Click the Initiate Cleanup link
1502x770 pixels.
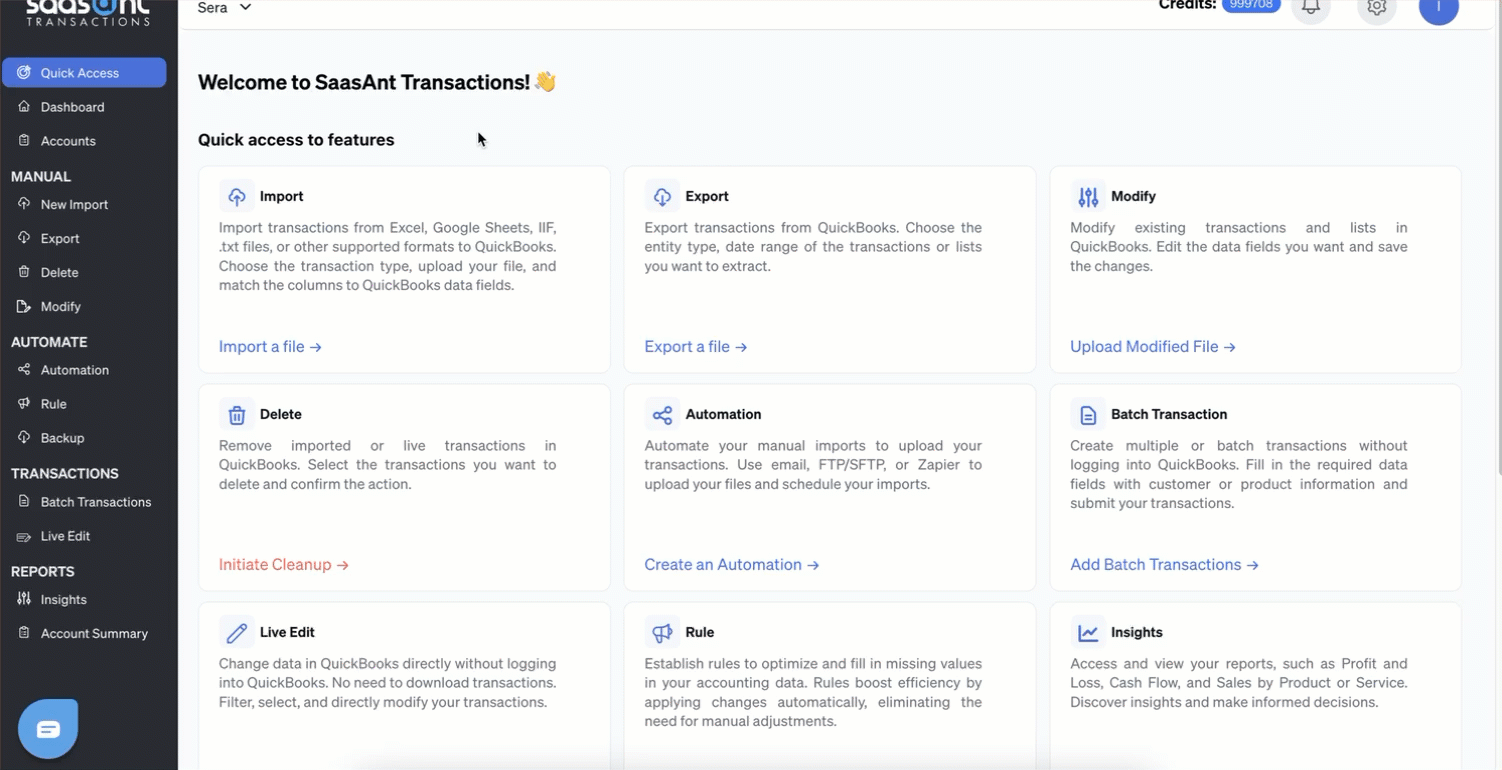pos(284,565)
